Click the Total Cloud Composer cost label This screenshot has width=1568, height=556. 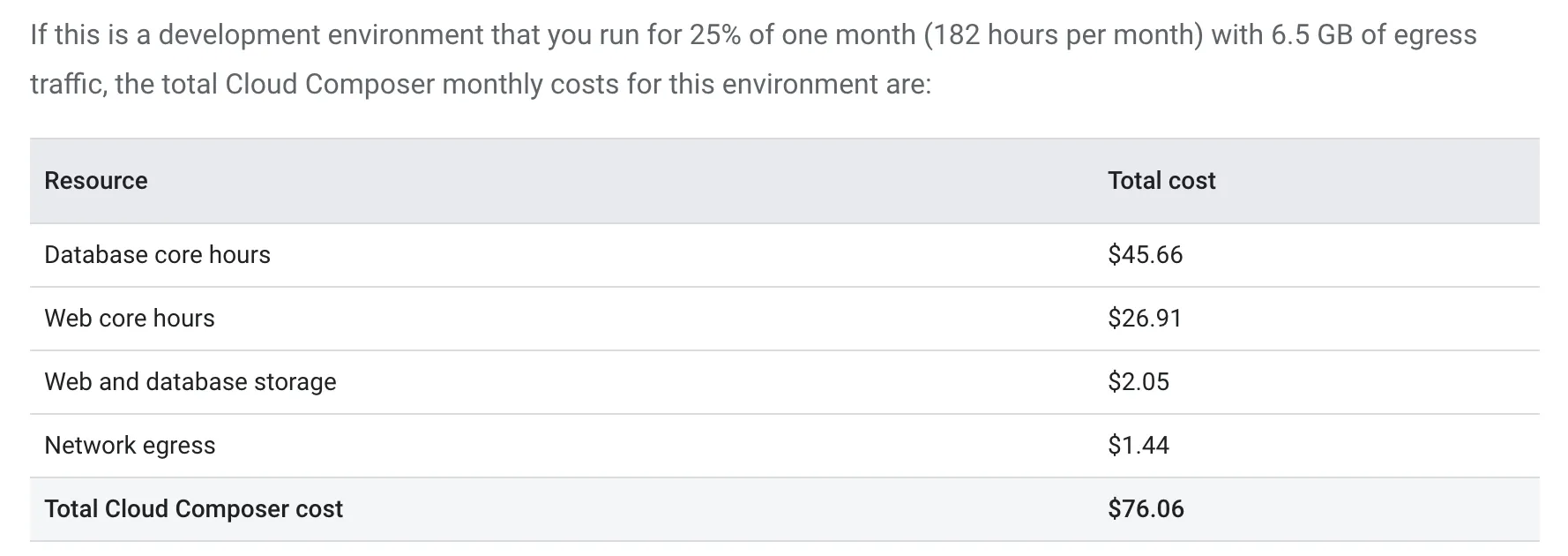[193, 509]
